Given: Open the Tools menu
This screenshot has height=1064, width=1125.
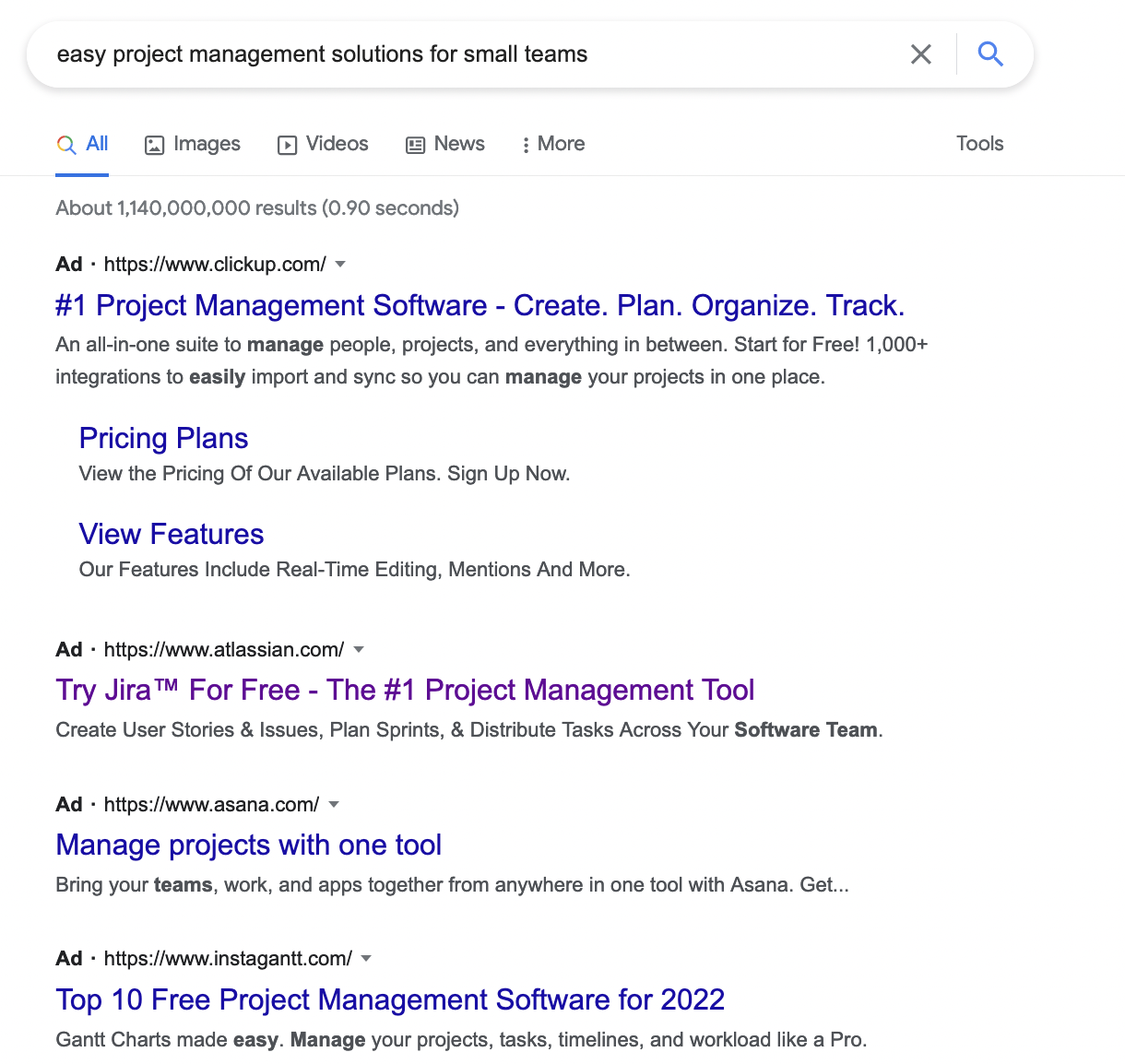Looking at the screenshot, I should click(x=979, y=144).
